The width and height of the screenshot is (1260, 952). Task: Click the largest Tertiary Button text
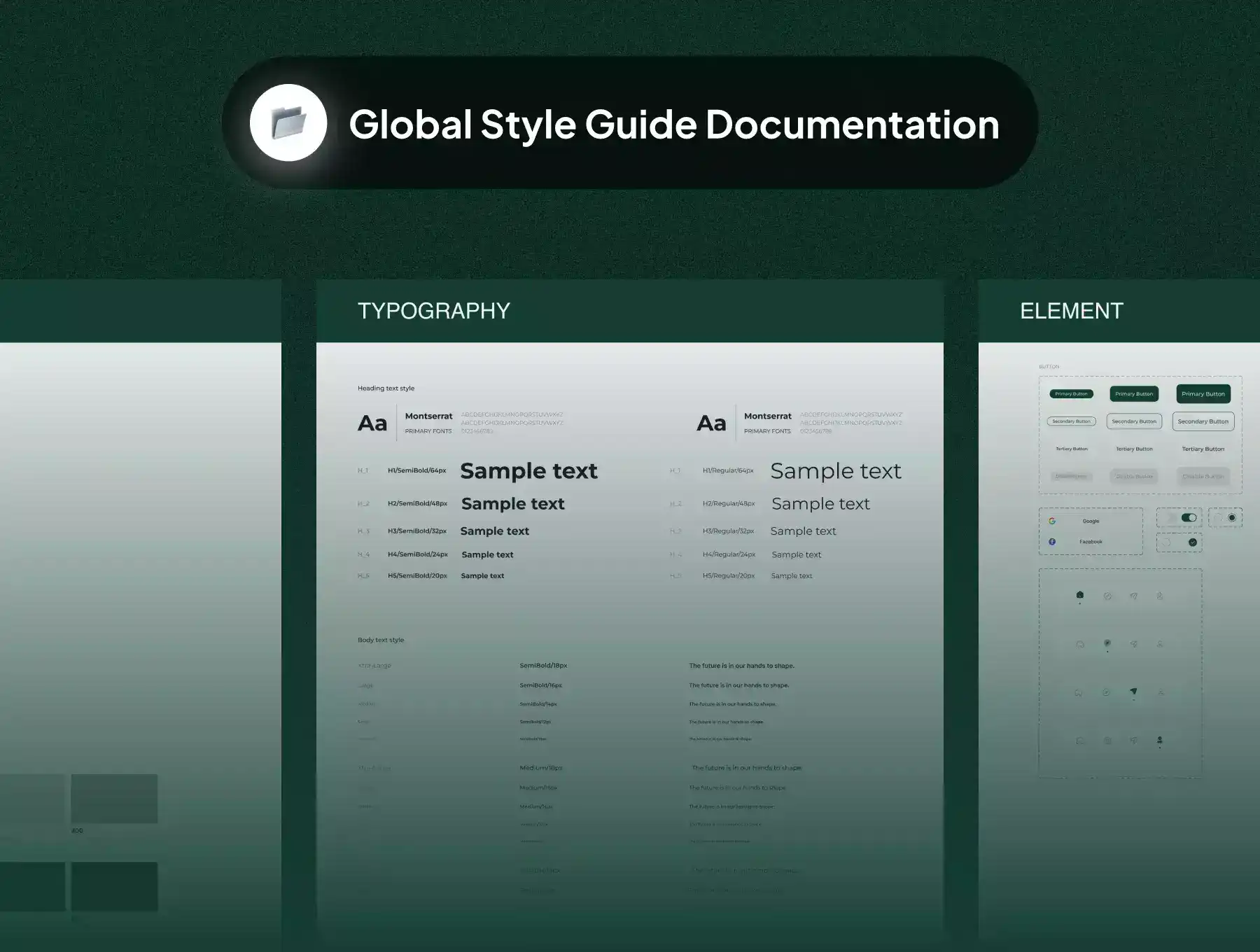tap(1203, 449)
